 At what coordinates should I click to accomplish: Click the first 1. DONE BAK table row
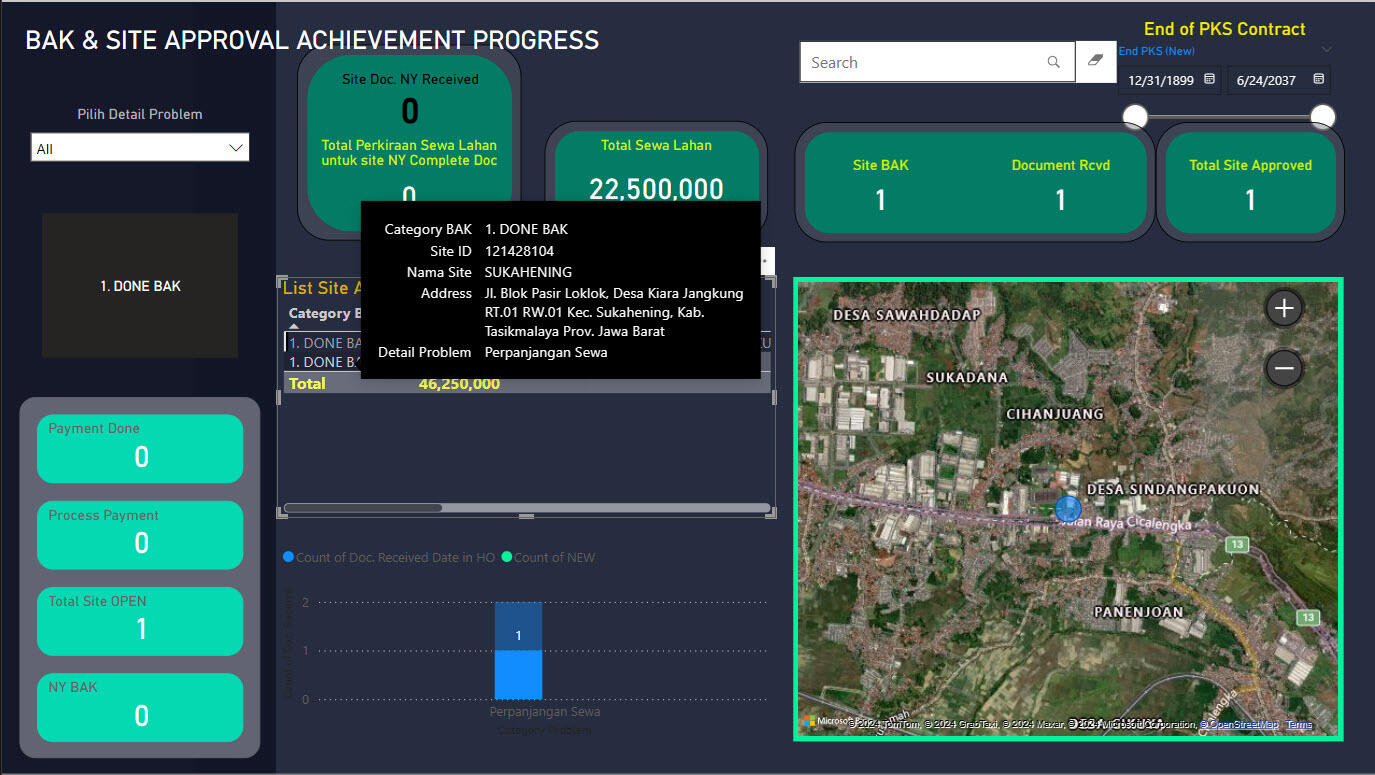pos(323,343)
